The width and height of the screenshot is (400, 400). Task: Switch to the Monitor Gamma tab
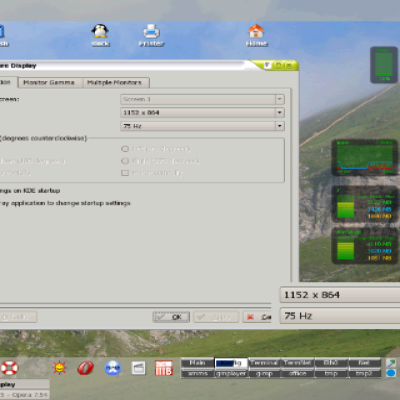pyautogui.click(x=49, y=82)
